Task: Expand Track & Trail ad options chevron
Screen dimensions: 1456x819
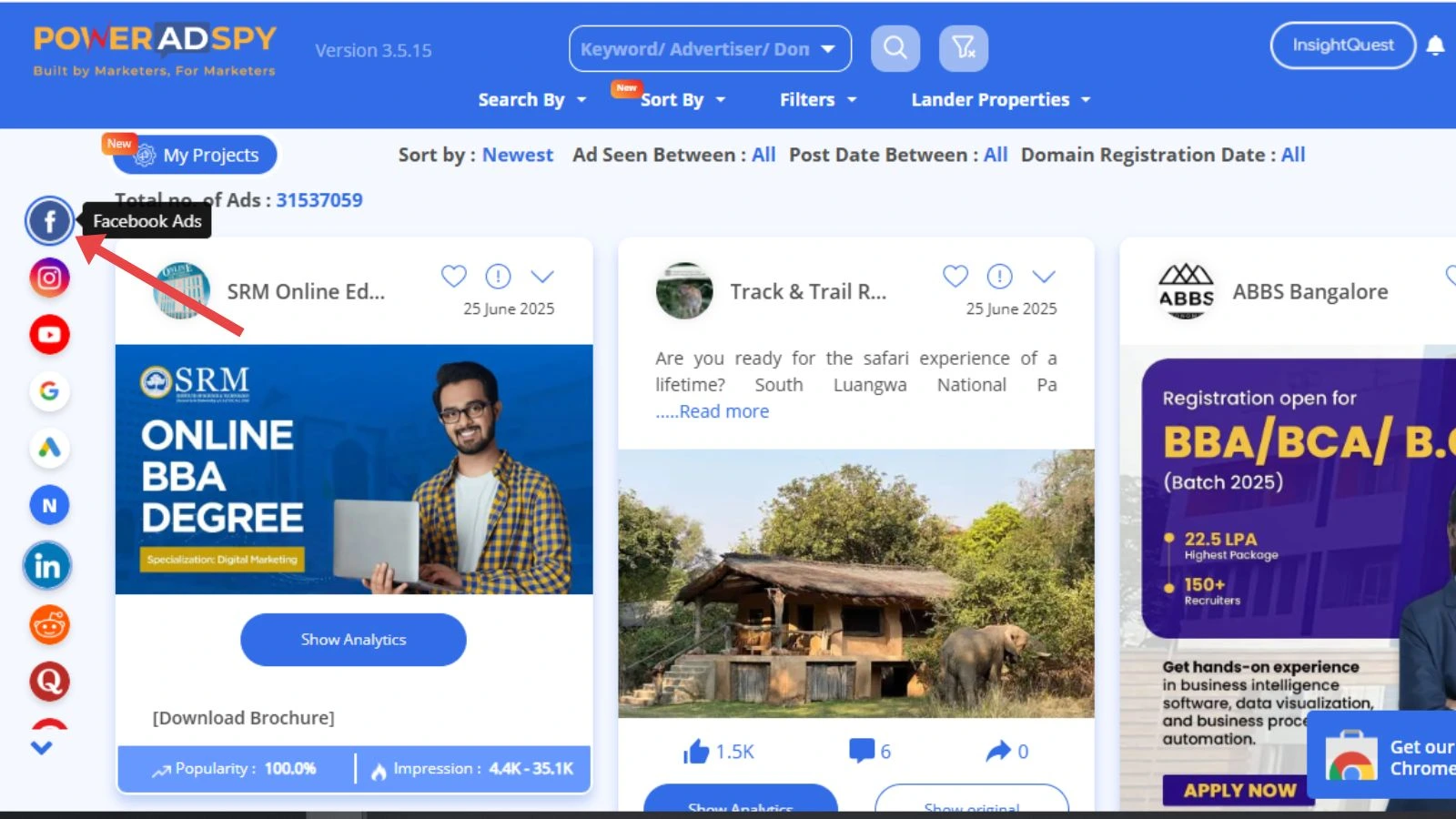Action: coord(1044,277)
